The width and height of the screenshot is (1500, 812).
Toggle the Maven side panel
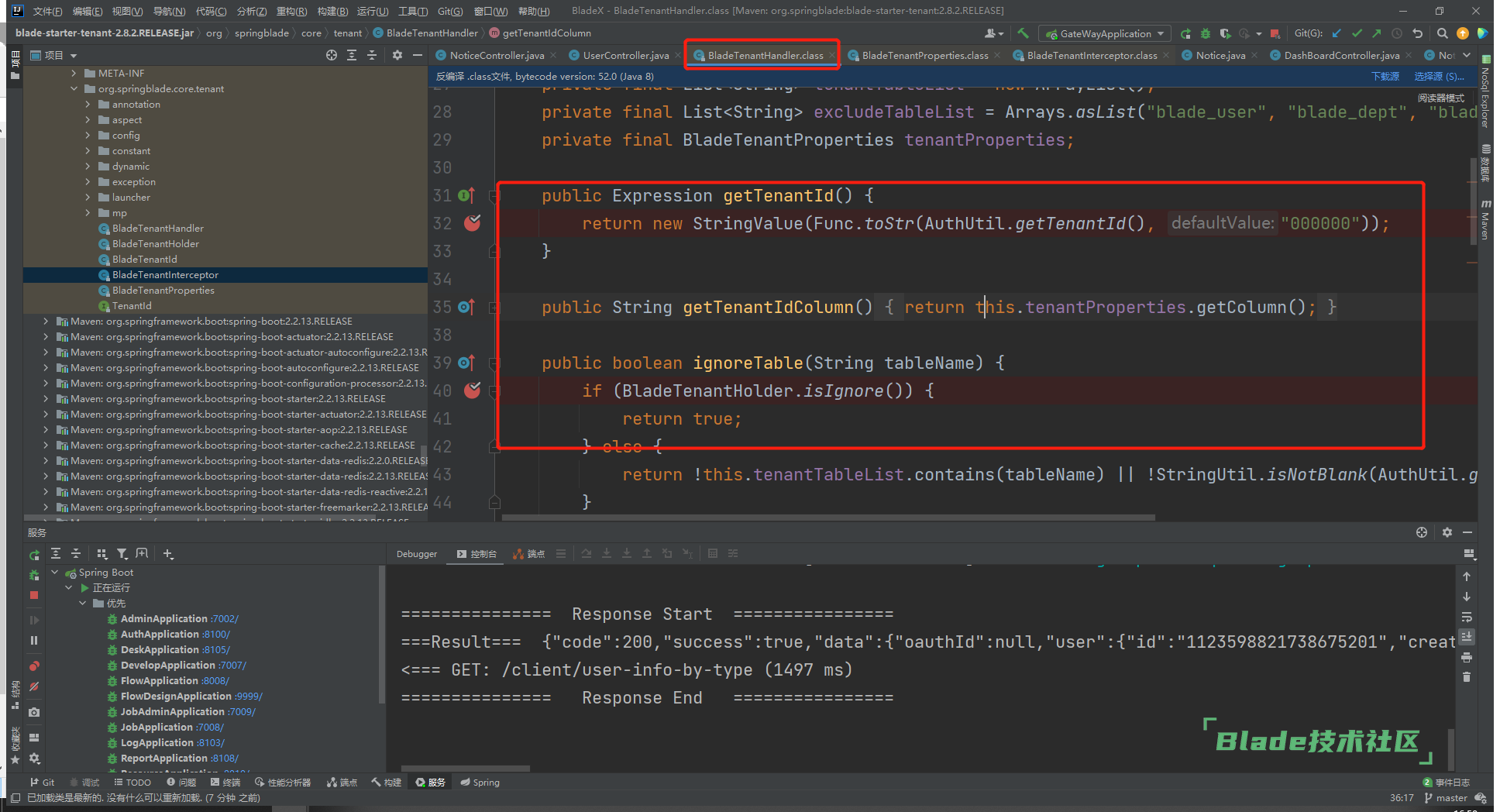[x=1485, y=220]
